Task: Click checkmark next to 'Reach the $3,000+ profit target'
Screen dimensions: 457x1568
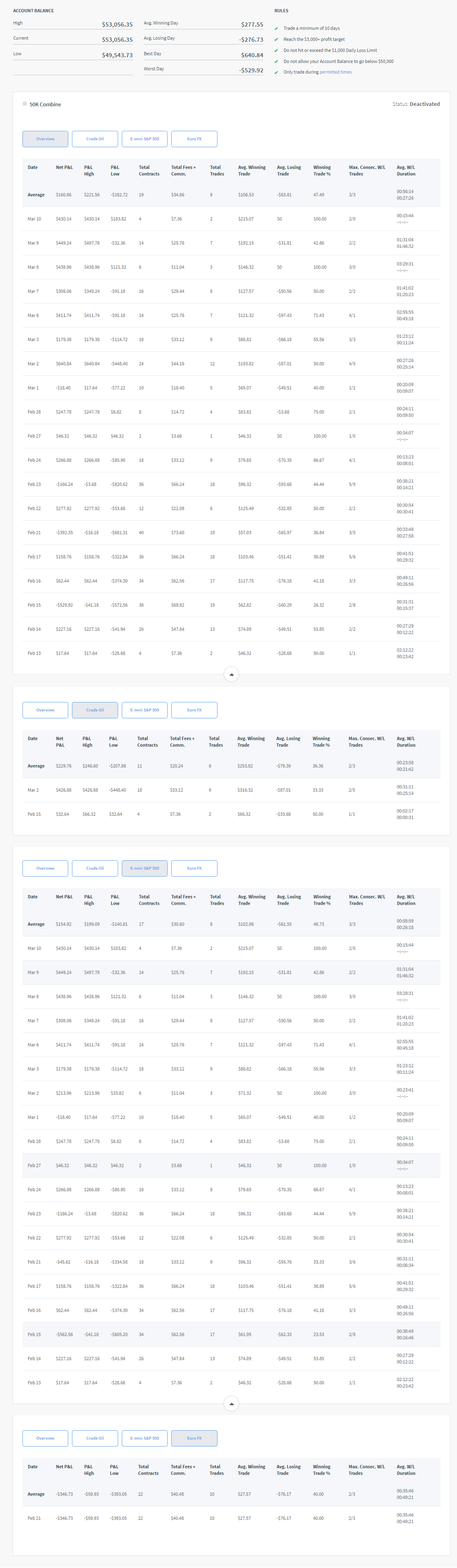Action: pos(276,40)
